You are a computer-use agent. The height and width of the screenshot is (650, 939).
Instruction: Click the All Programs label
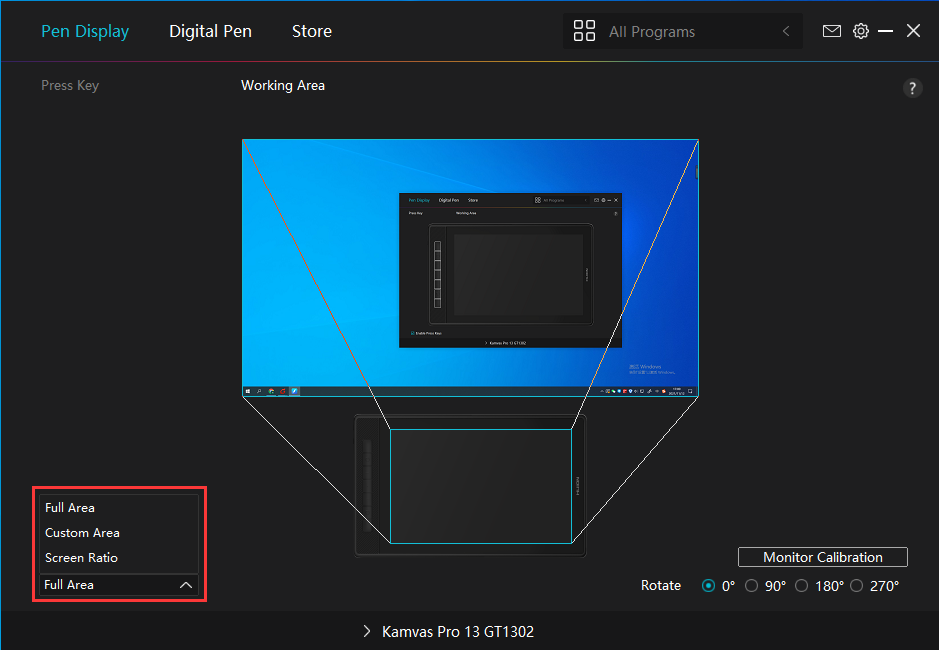[x=652, y=32]
